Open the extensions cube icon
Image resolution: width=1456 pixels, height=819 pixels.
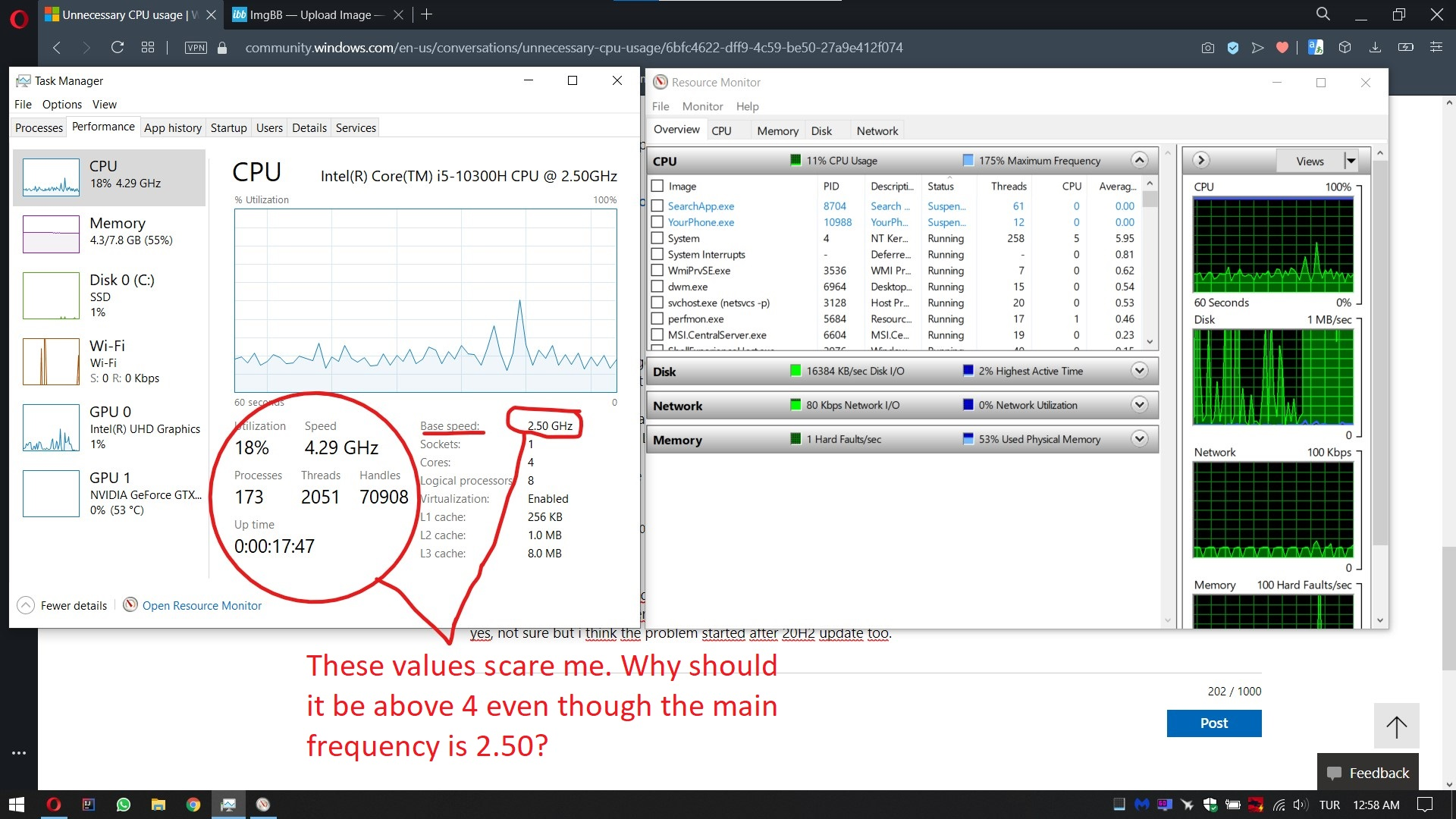[1345, 48]
